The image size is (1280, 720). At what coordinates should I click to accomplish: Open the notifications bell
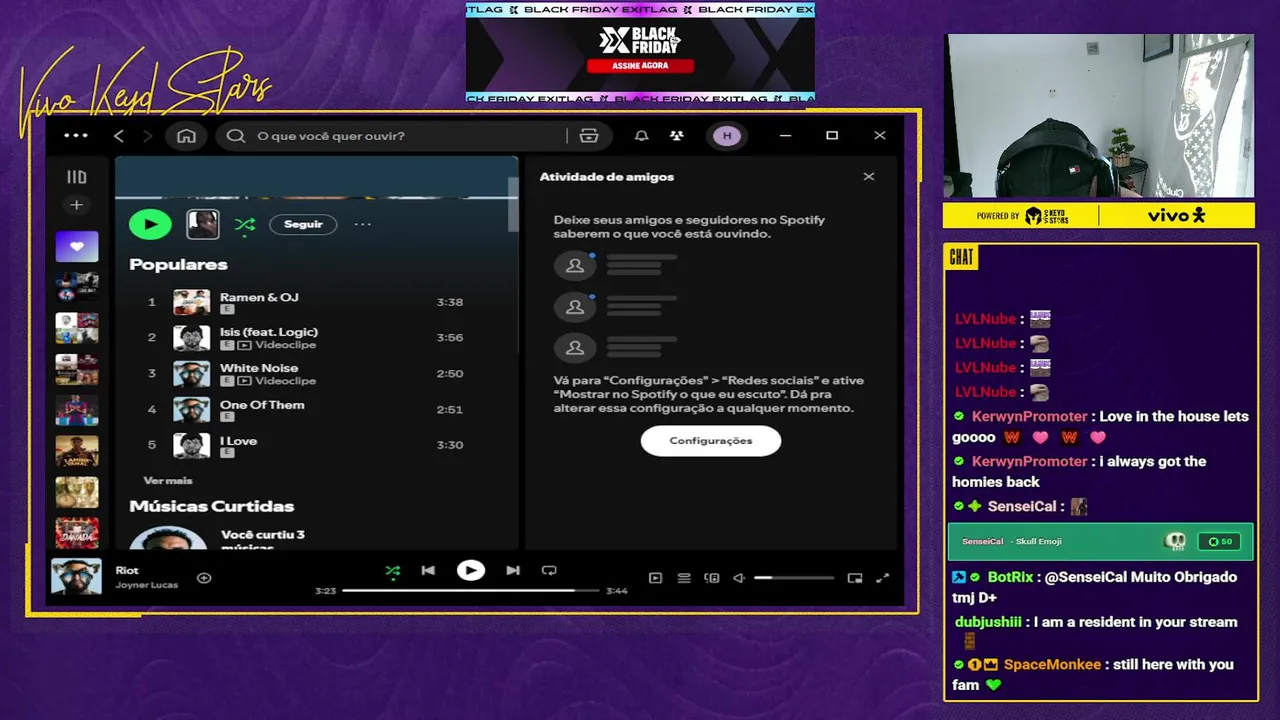point(642,136)
